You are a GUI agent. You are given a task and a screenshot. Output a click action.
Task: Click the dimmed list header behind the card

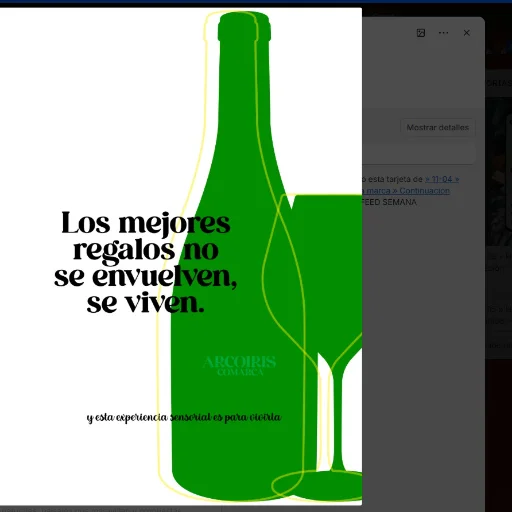[x=499, y=83]
